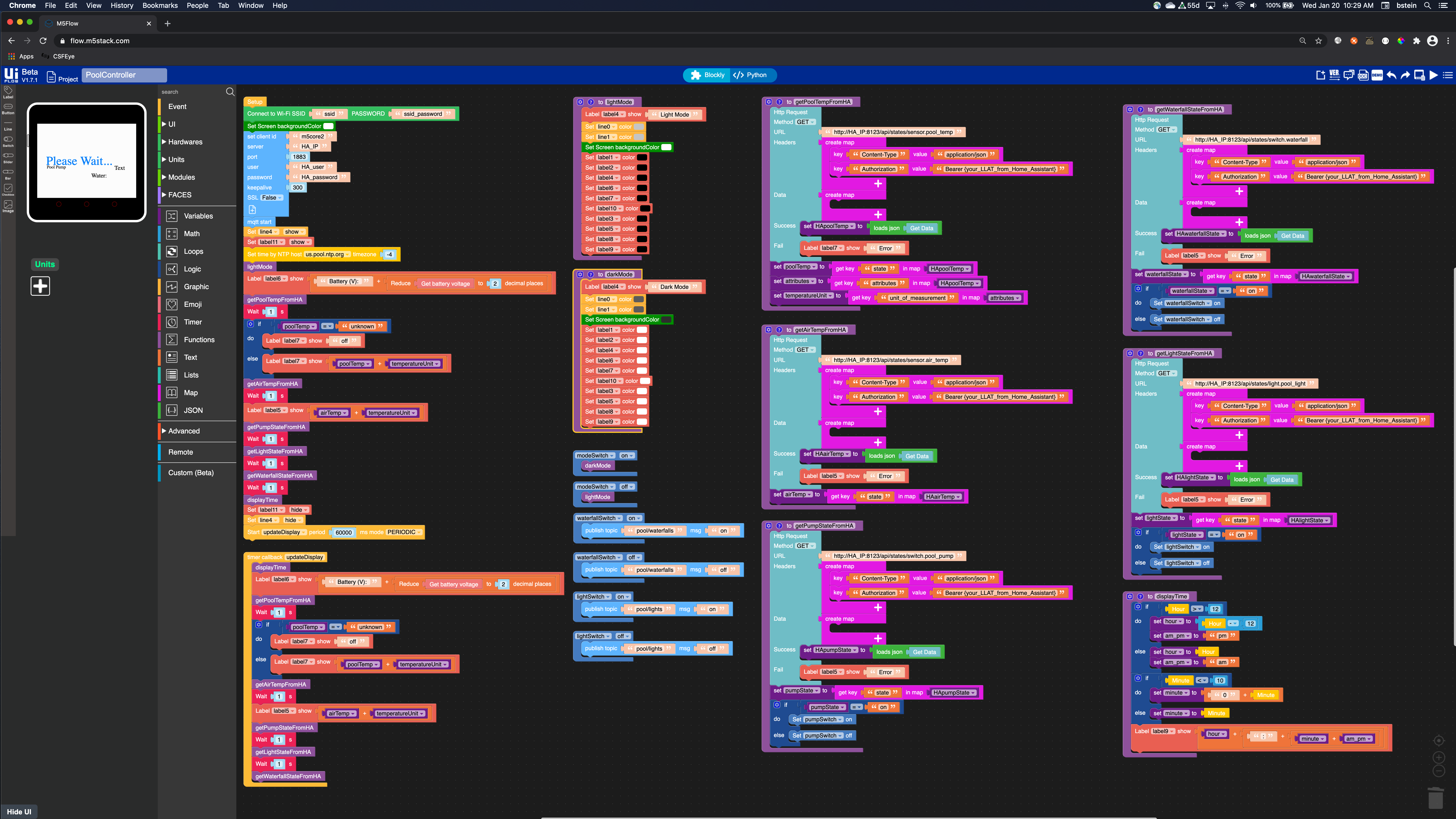Open the Functions block category
The image size is (1456, 819).
tap(199, 340)
